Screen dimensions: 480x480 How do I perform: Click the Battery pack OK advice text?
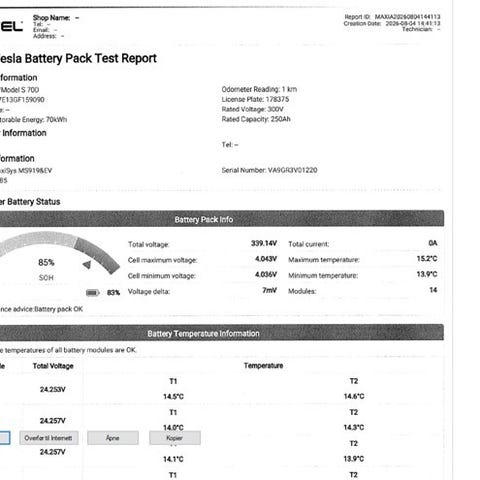58,309
